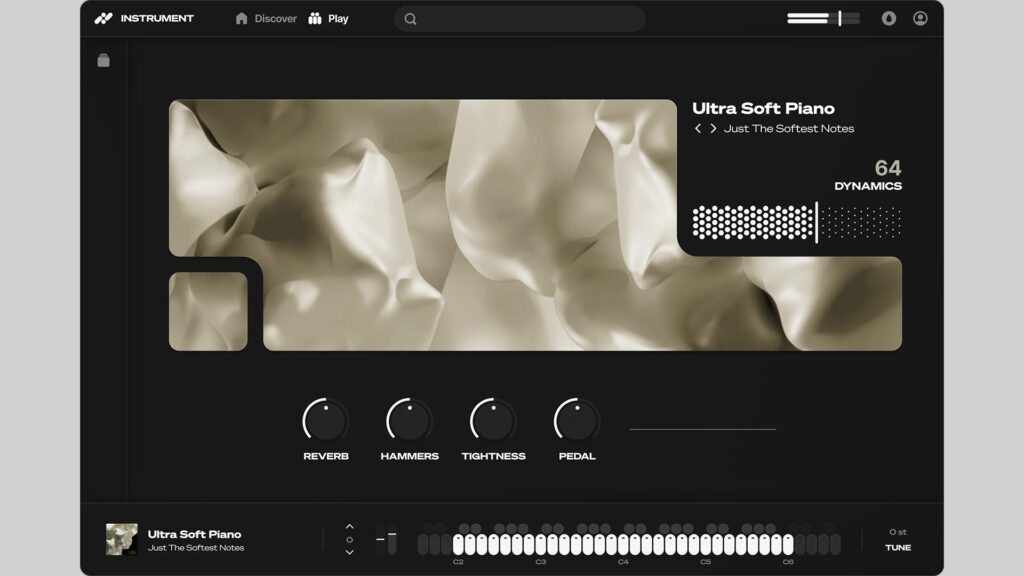Shift octave up with the up chevron

[x=349, y=527]
